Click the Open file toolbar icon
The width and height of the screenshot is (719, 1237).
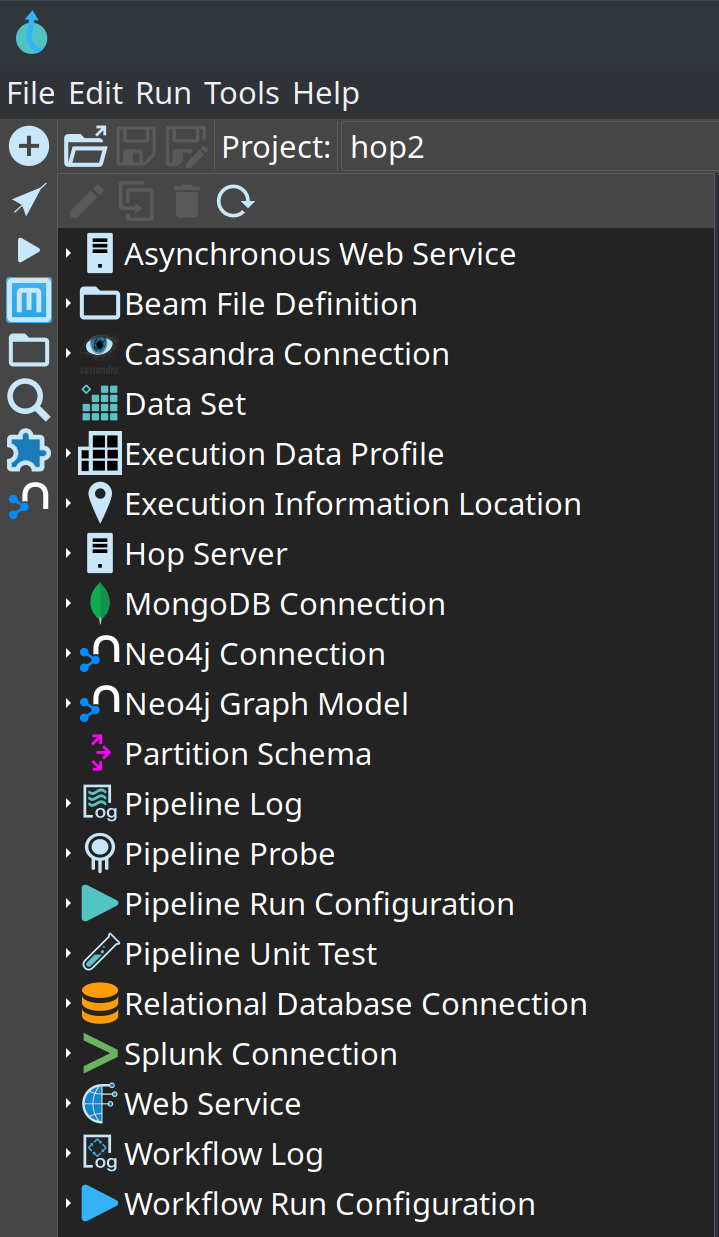point(86,148)
